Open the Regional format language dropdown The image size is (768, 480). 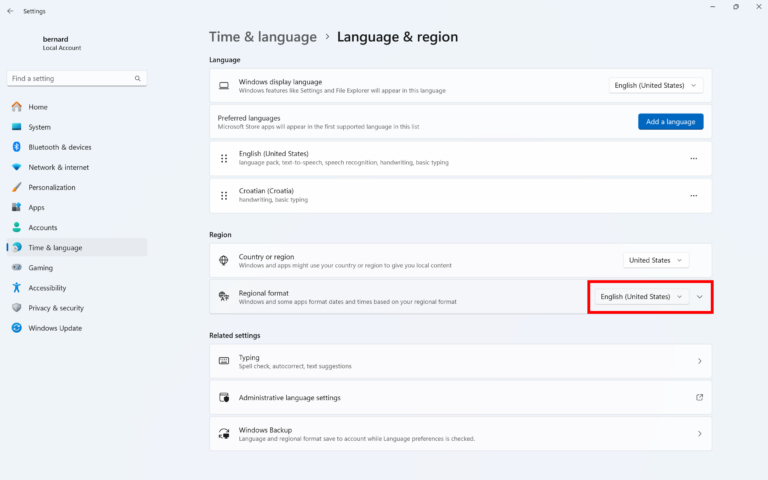click(642, 296)
